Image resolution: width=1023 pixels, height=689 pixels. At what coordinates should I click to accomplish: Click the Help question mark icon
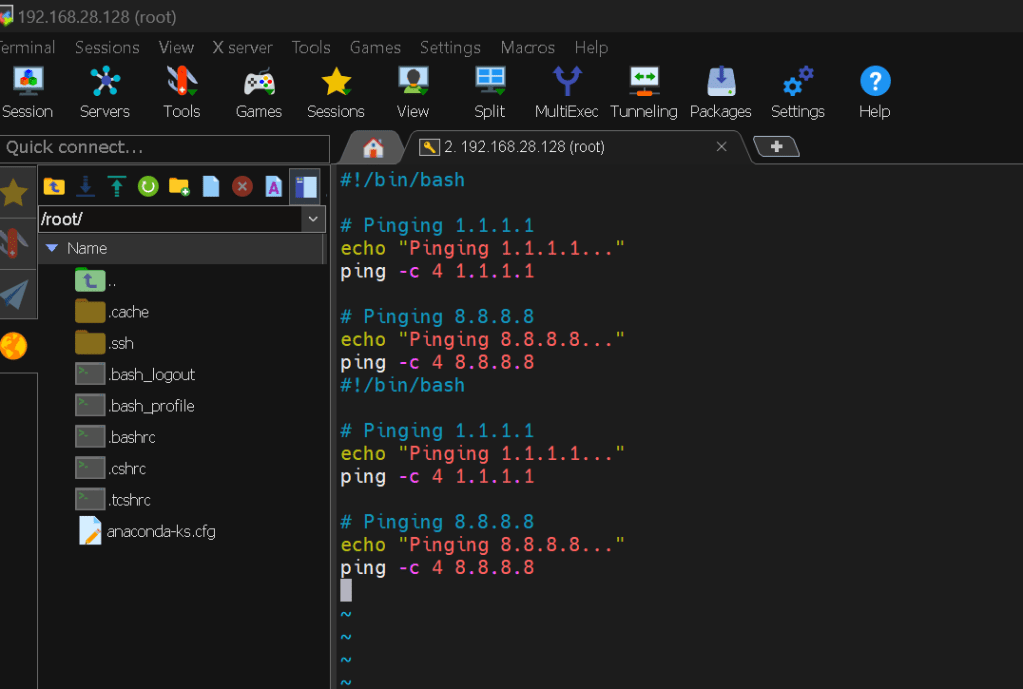click(875, 93)
